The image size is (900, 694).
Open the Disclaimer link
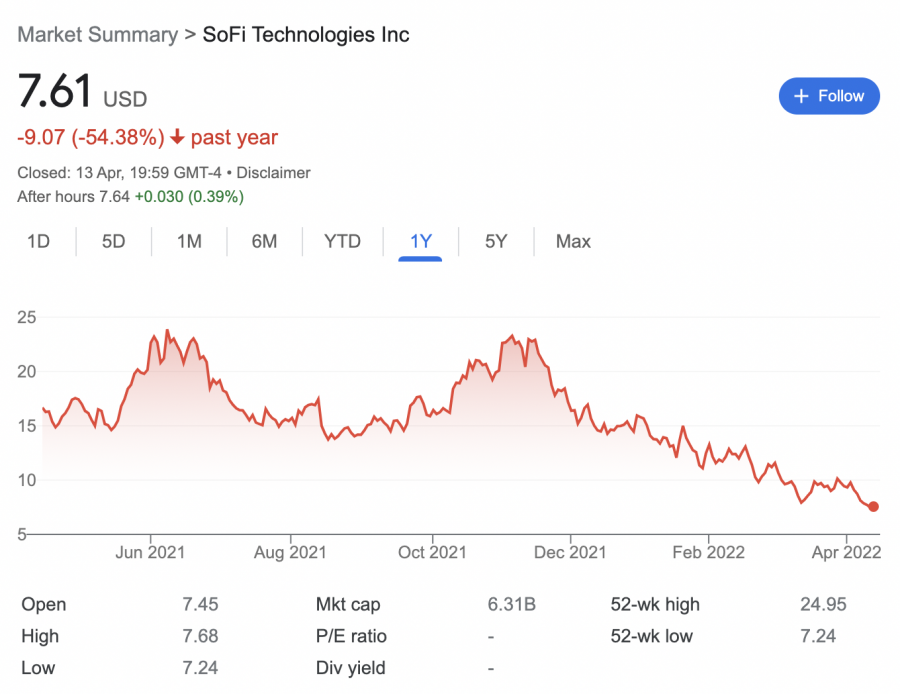point(273,173)
